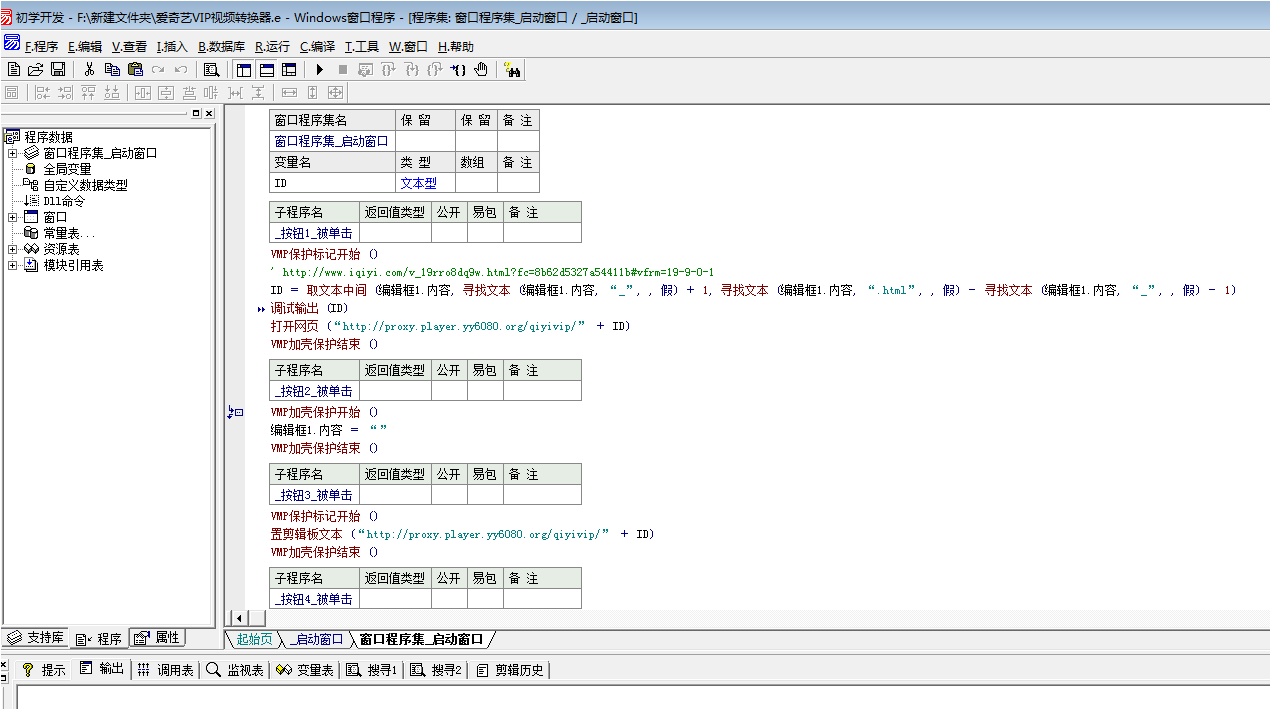Show the 剪辑历史 bottom tab
The height and width of the screenshot is (709, 1270).
coord(510,670)
